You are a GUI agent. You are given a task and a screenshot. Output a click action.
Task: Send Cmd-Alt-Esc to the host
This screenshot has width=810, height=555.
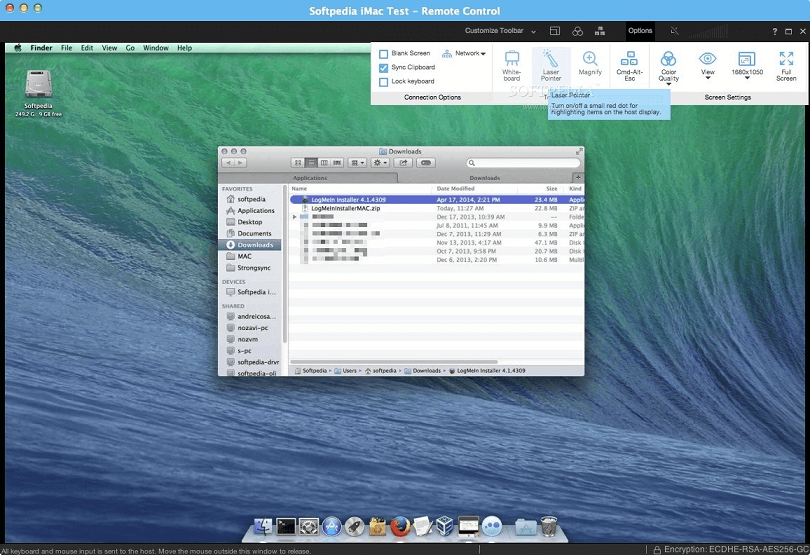[629, 64]
